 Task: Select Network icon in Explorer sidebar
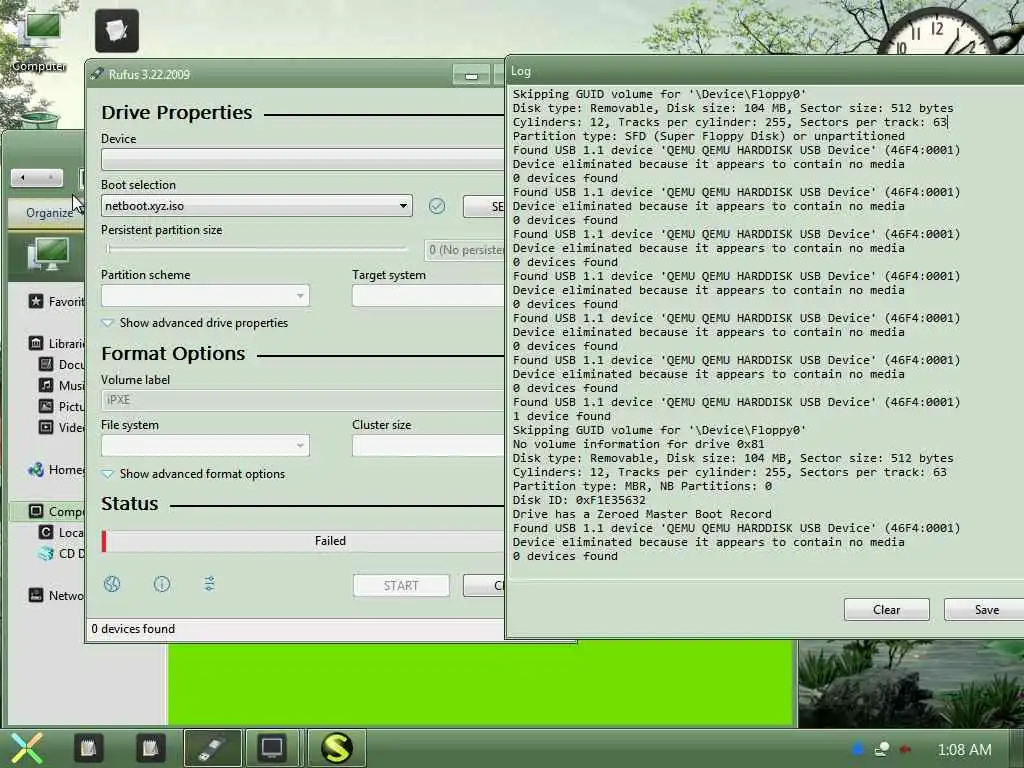(36, 595)
